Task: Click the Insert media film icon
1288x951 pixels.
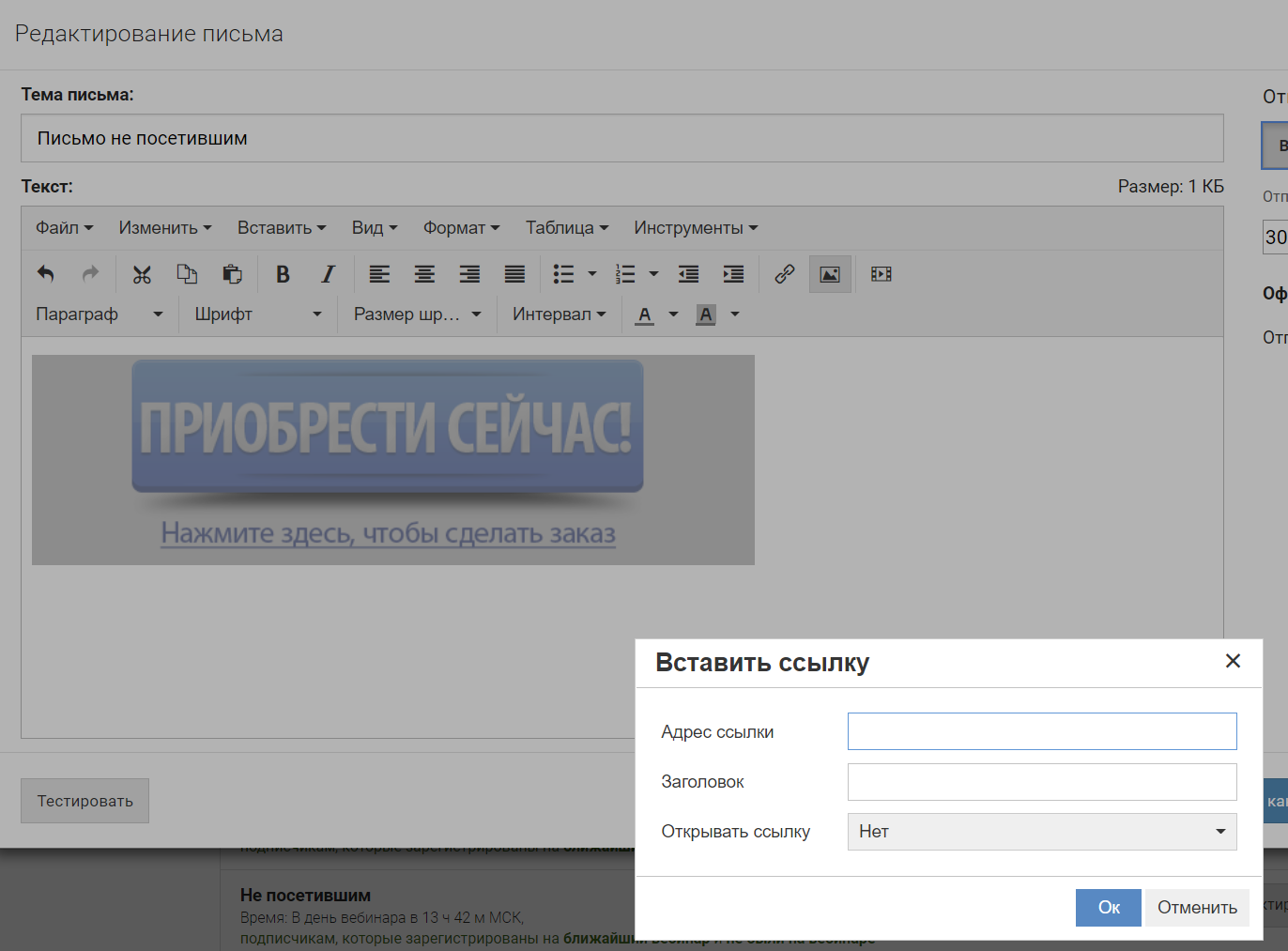Action: [x=881, y=274]
